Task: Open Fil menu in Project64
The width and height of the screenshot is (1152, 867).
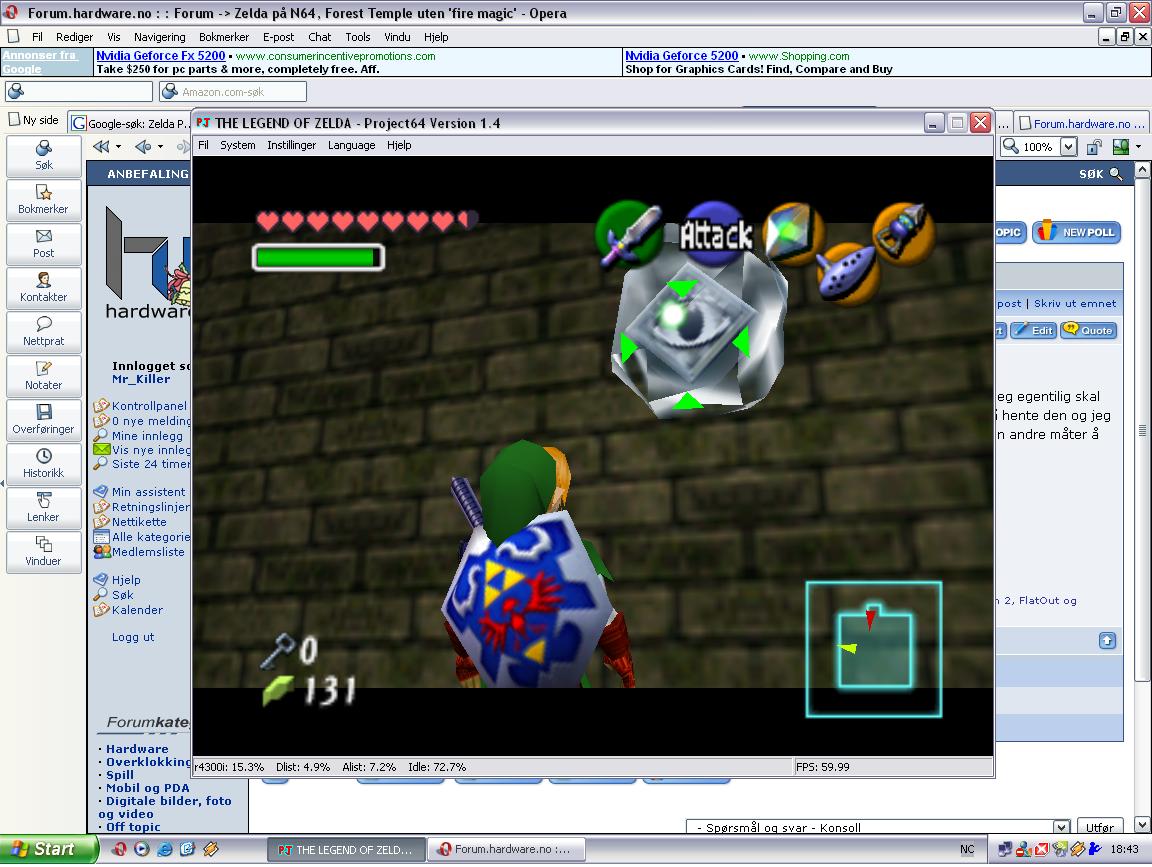Action: click(x=204, y=145)
